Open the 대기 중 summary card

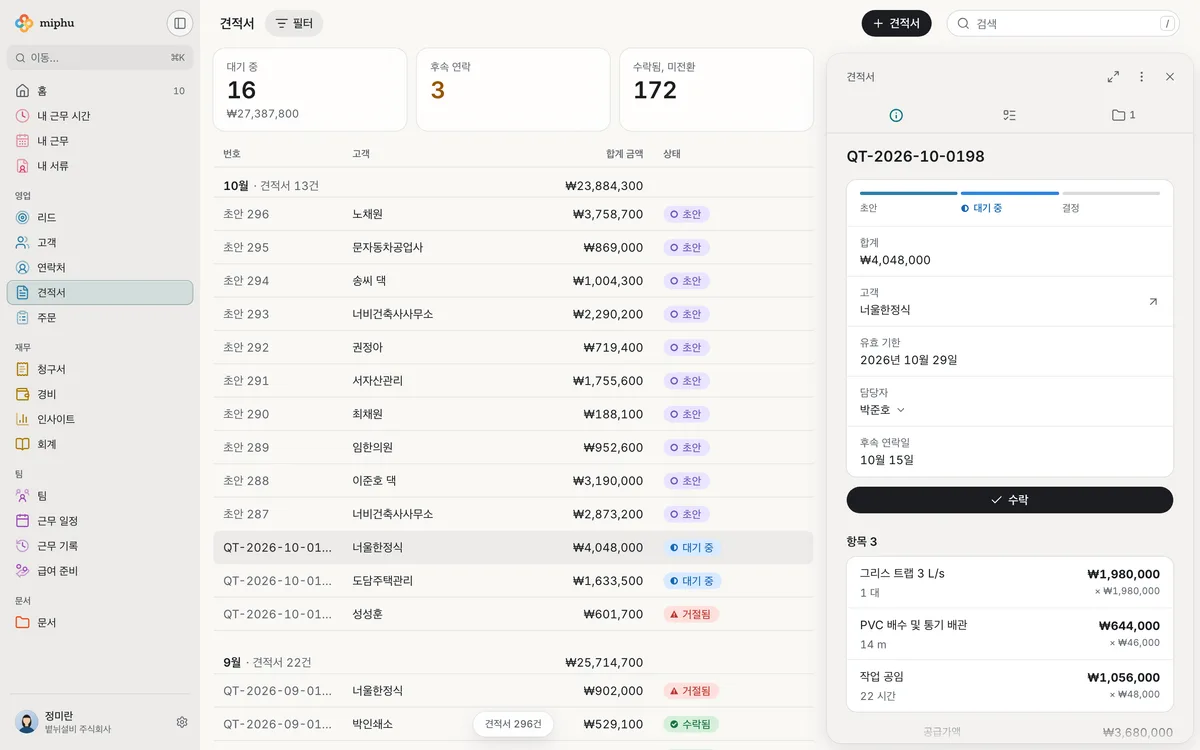310,89
